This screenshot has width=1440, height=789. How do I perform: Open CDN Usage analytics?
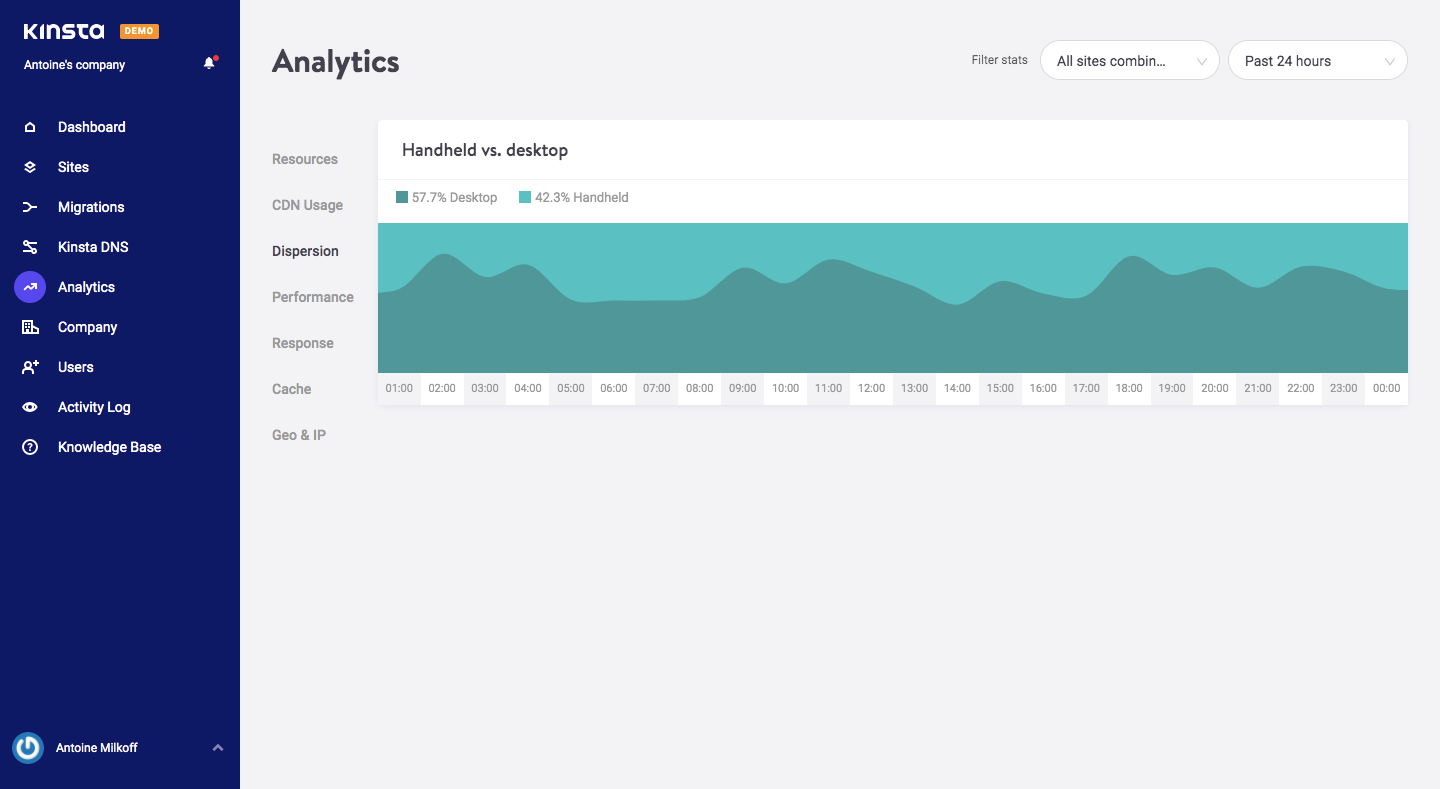pyautogui.click(x=307, y=204)
